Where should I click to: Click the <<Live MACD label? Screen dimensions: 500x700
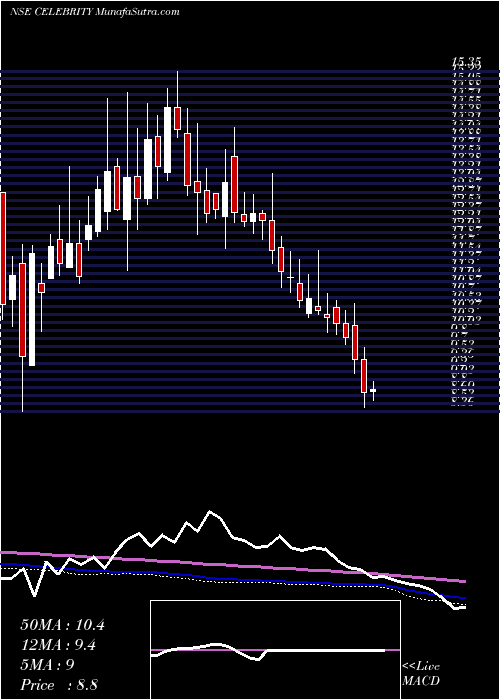[421, 674]
